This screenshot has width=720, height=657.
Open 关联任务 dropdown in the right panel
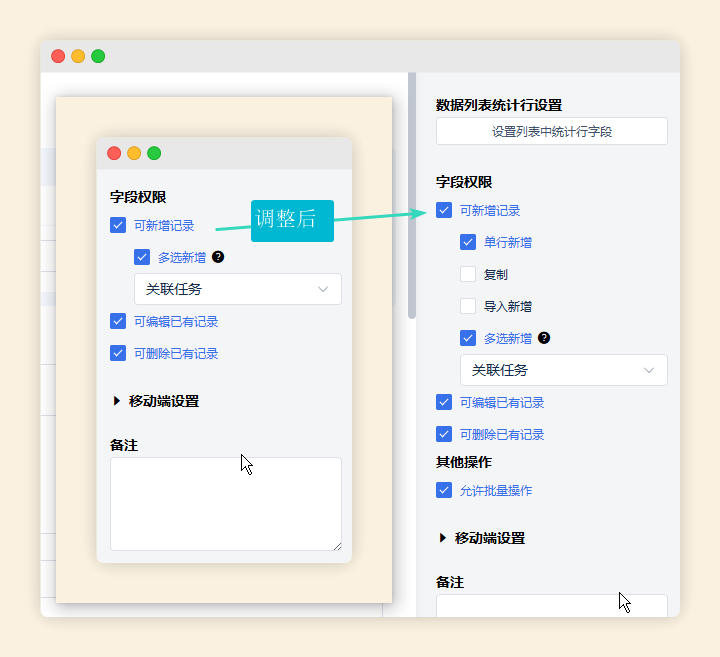click(x=563, y=370)
